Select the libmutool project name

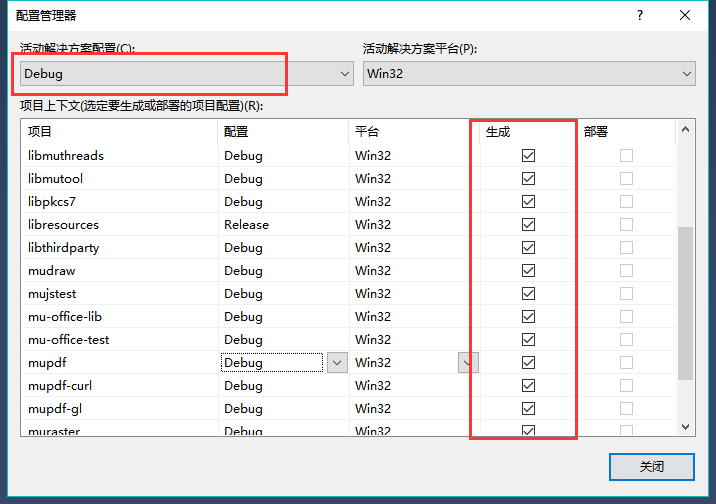click(55, 178)
